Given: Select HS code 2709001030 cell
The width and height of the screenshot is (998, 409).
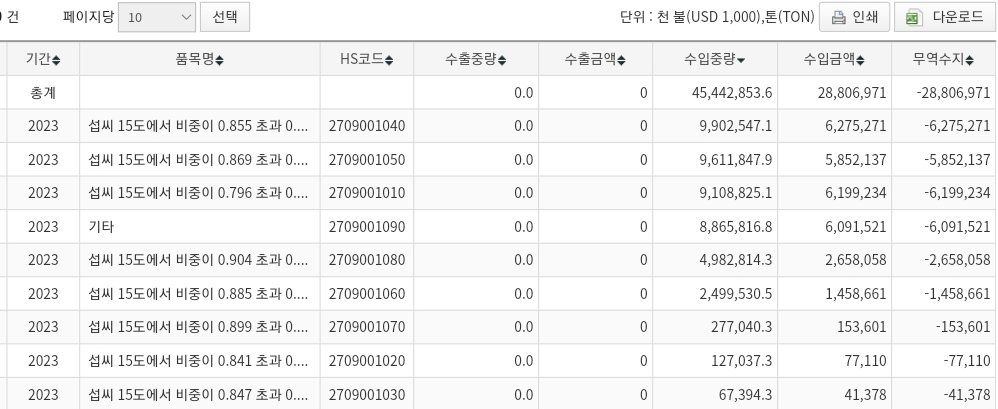Looking at the screenshot, I should pyautogui.click(x=366, y=395).
